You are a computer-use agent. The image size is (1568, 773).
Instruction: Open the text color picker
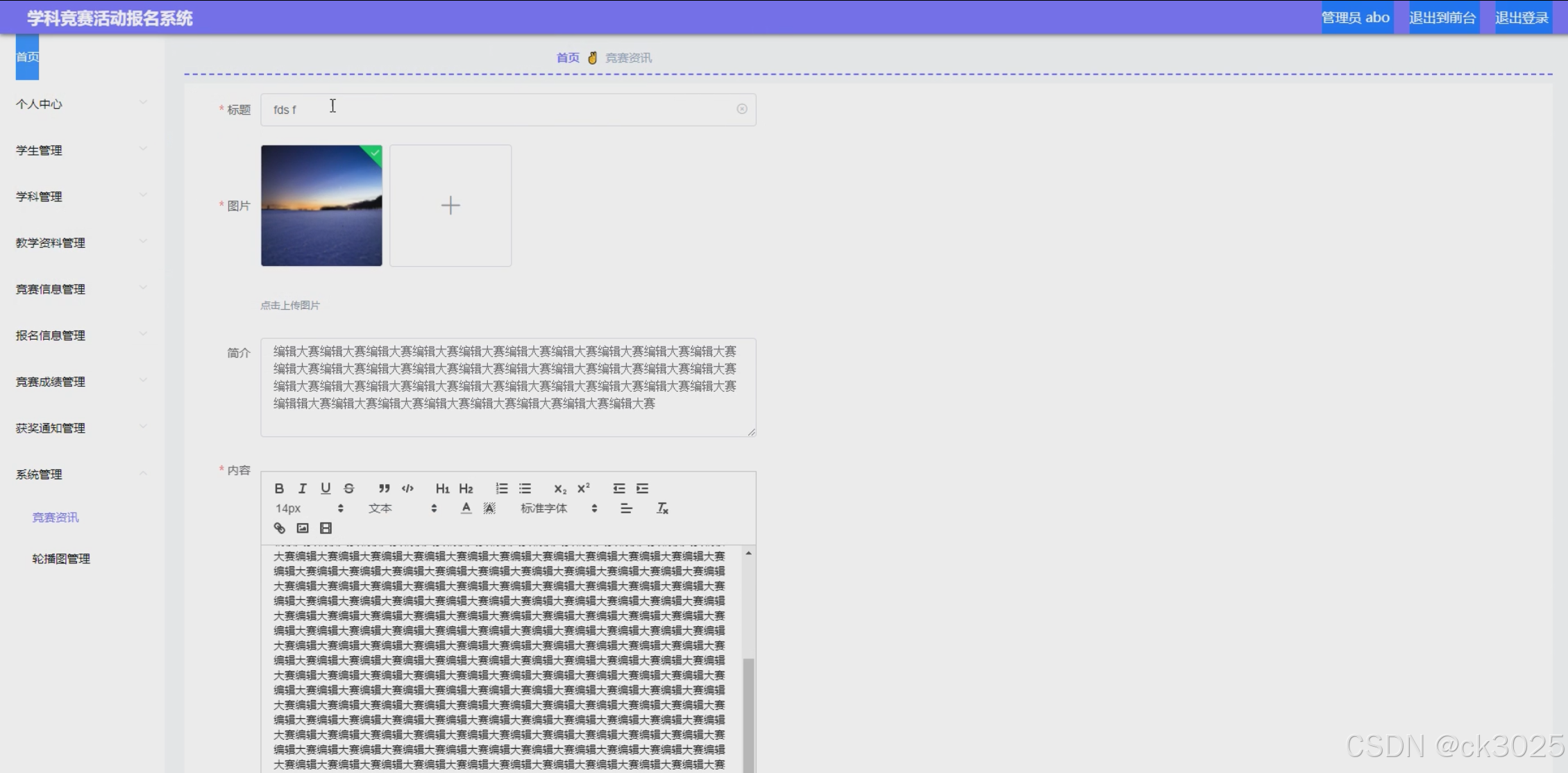click(x=466, y=508)
